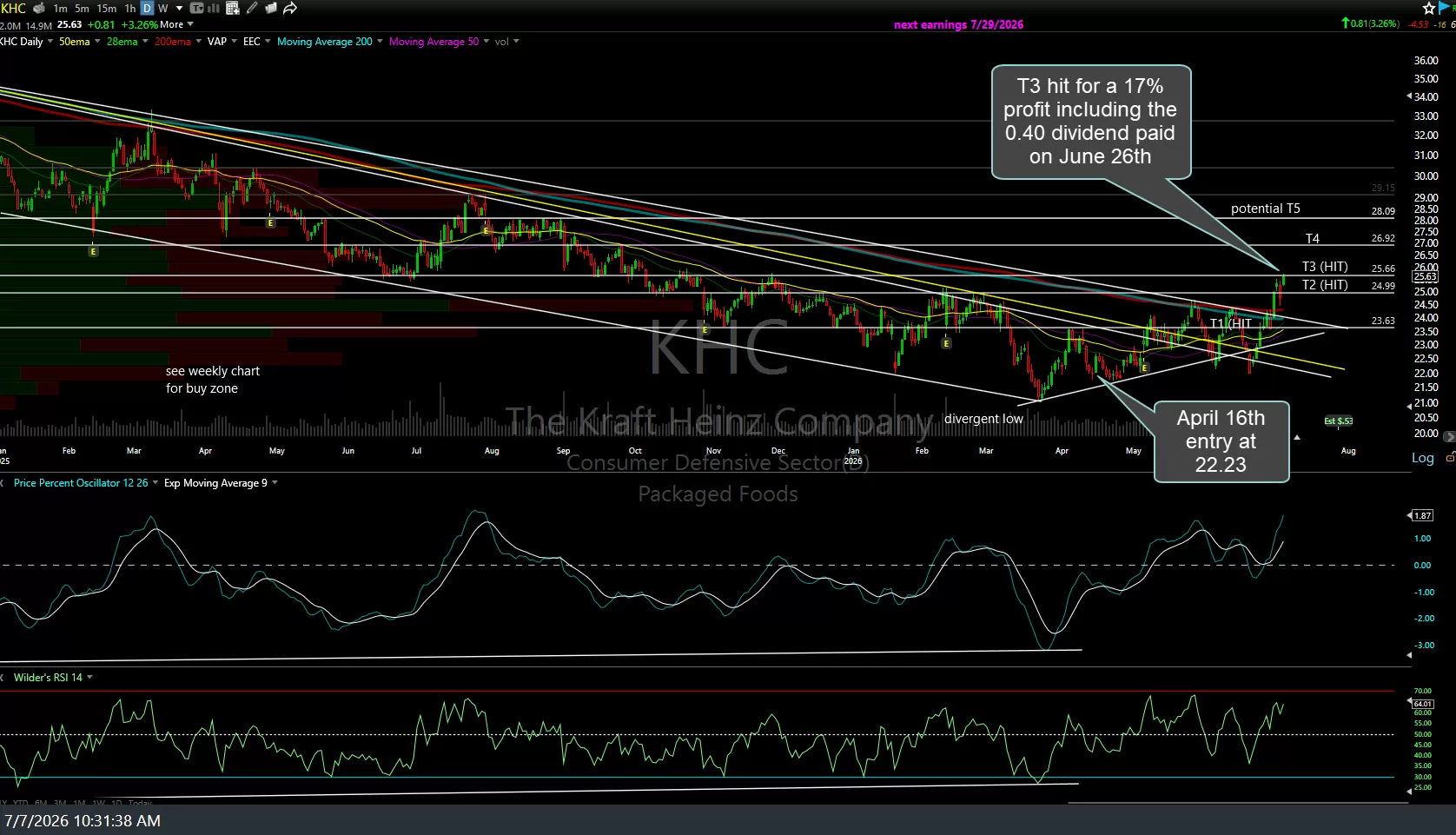Click the small triangle marker near 34.00 price

point(1409,96)
